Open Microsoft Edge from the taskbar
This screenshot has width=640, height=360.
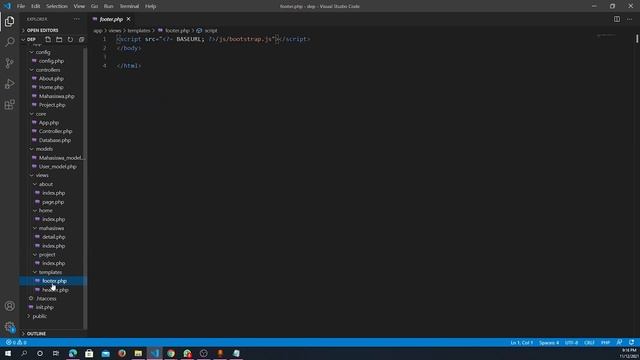pyautogui.click(x=73, y=353)
